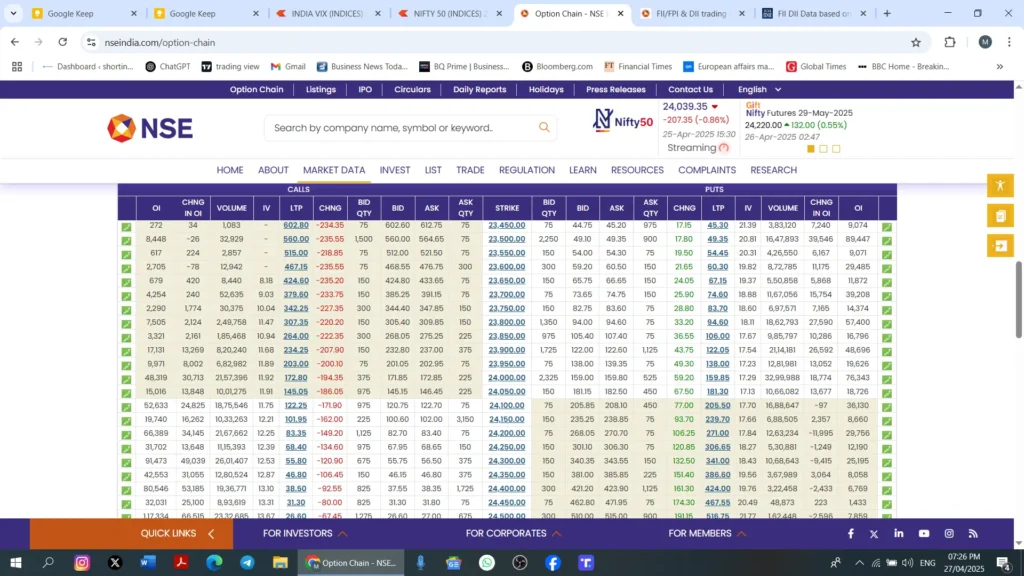Open WhatsApp from Windows taskbar
This screenshot has height=576, width=1024.
(487, 562)
